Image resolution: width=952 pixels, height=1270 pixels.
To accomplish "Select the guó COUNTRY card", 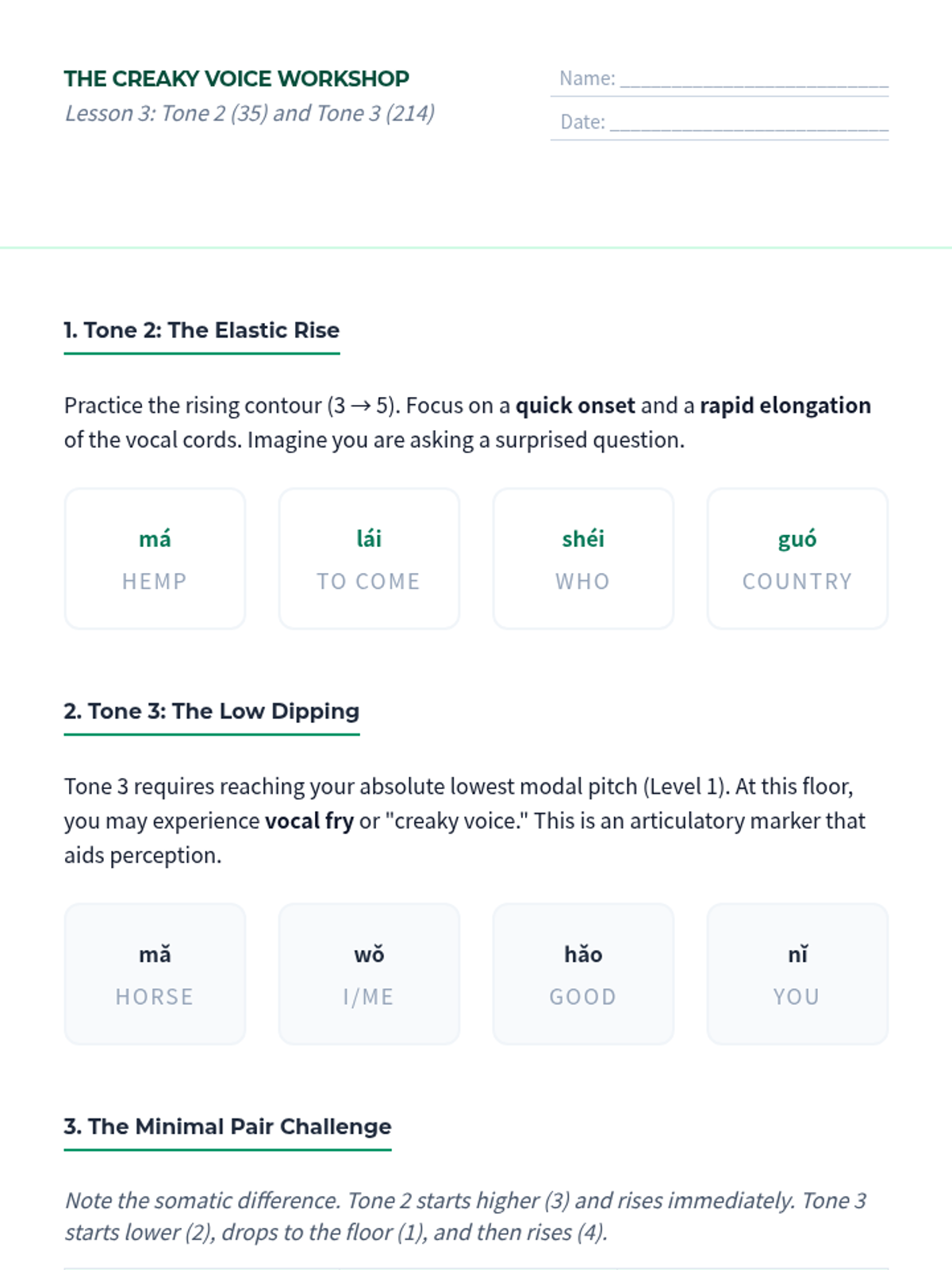I will (x=797, y=559).
